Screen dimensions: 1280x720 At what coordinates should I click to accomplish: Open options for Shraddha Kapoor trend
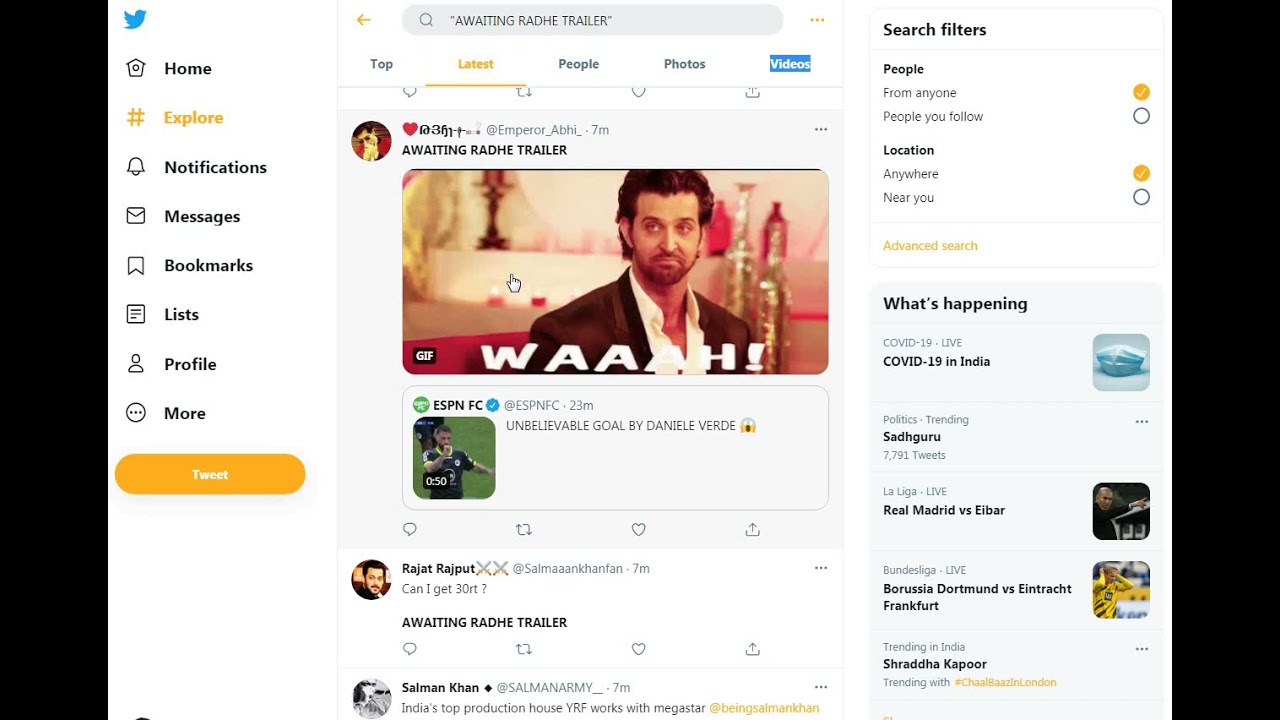click(1142, 649)
